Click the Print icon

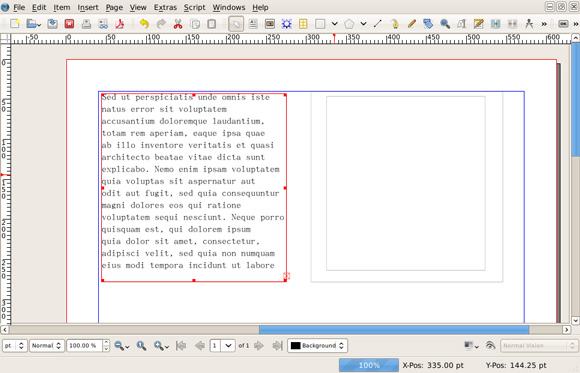86,24
